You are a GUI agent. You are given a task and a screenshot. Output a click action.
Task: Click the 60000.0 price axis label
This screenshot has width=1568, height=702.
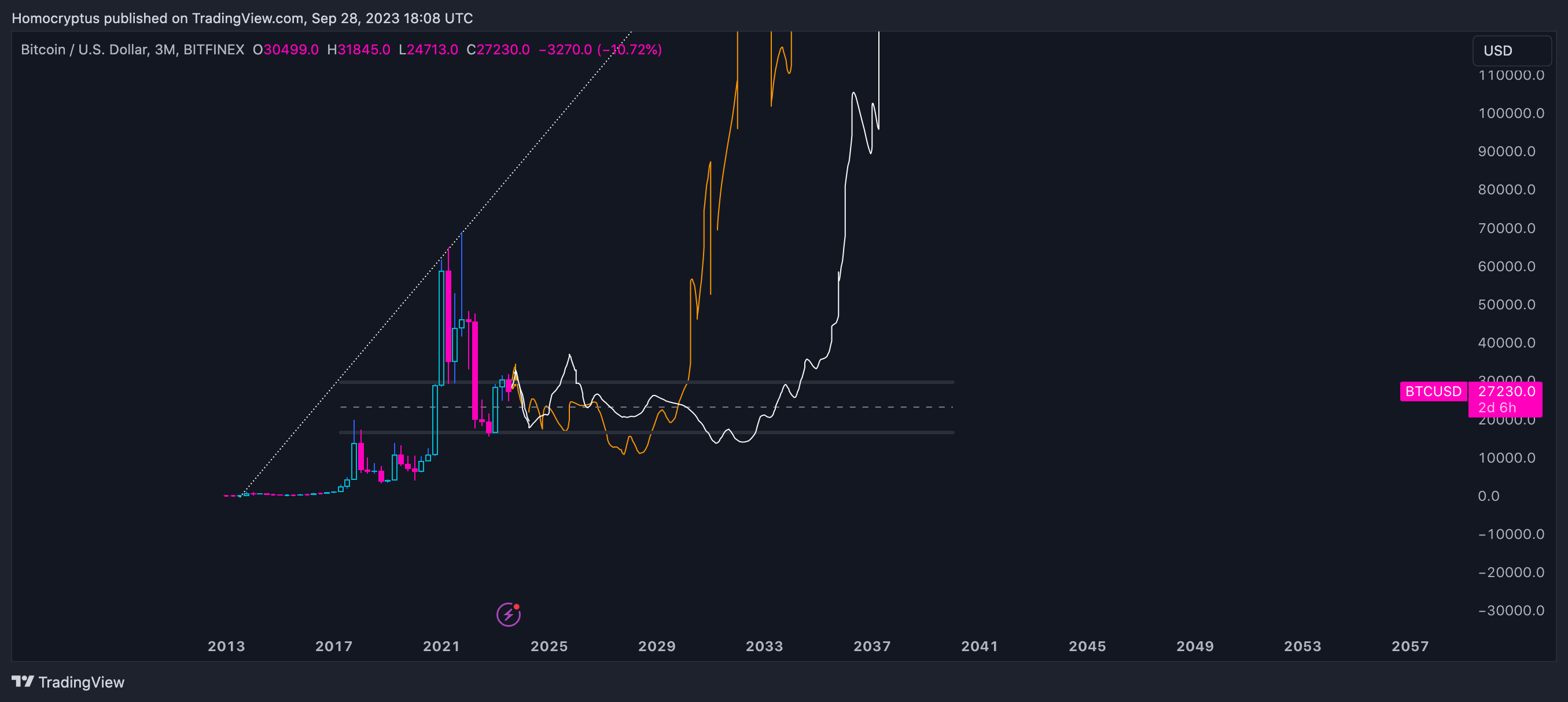(1507, 267)
